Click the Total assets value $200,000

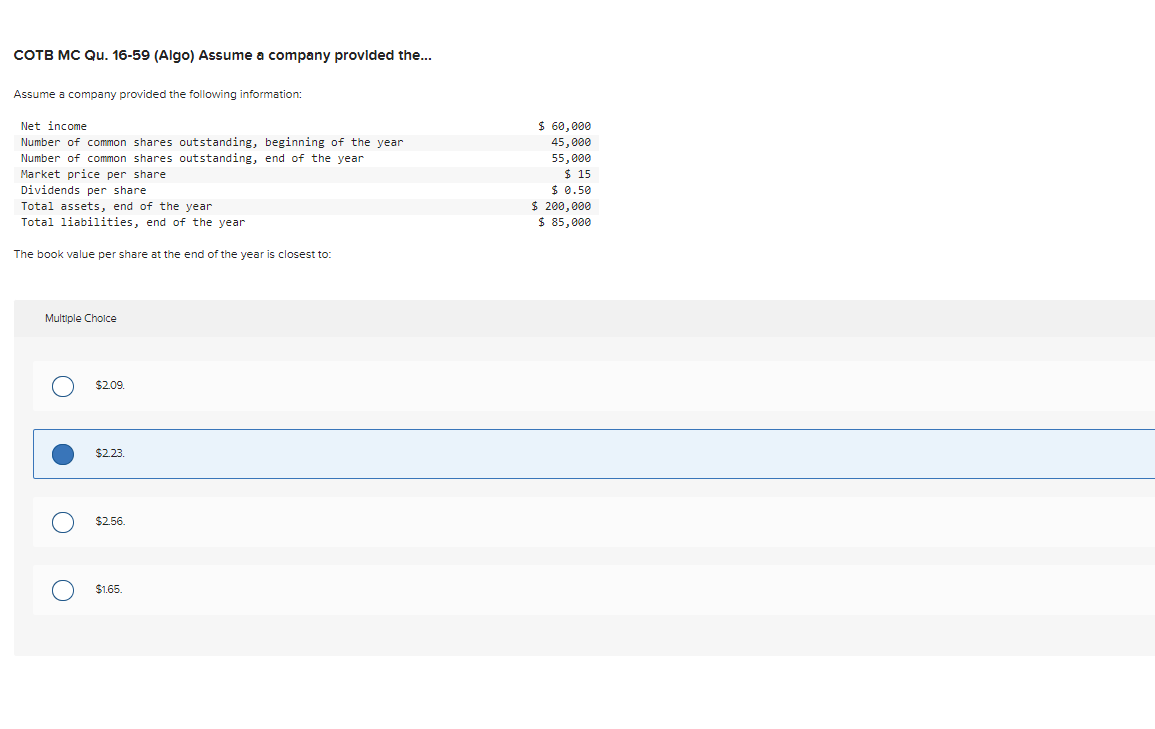click(562, 206)
